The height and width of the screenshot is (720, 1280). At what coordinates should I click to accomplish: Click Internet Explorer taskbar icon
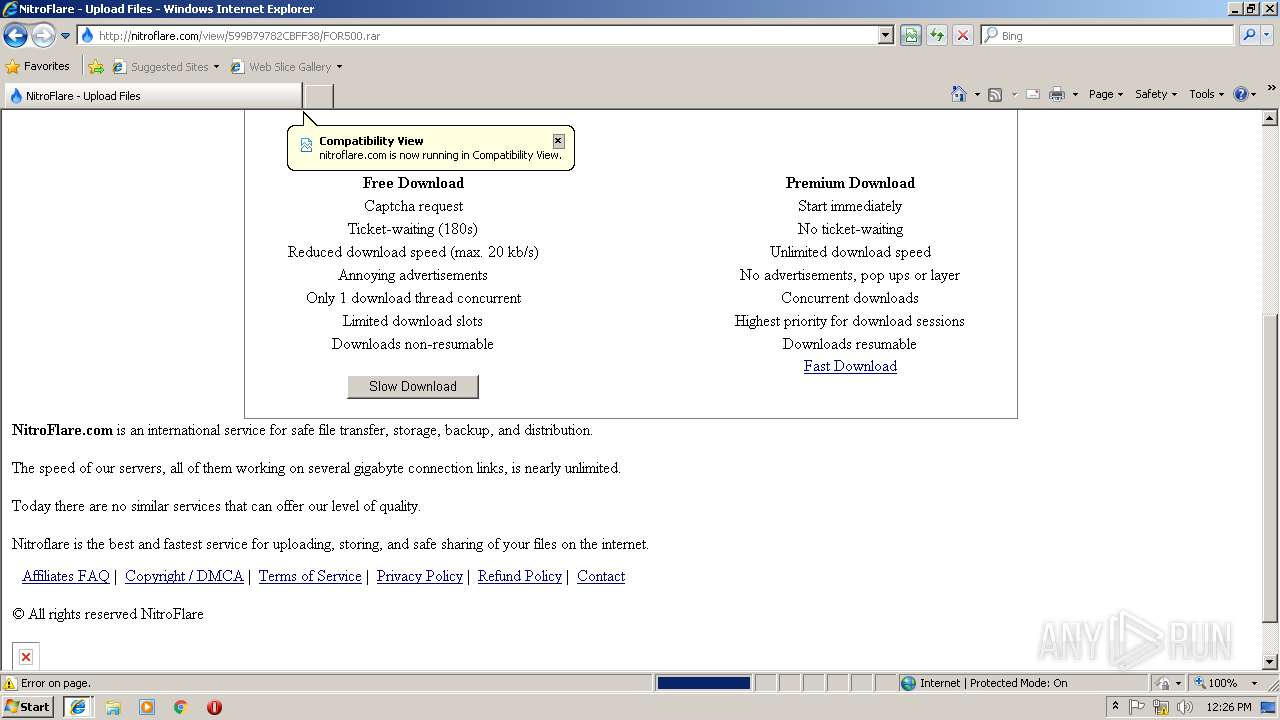pyautogui.click(x=78, y=707)
